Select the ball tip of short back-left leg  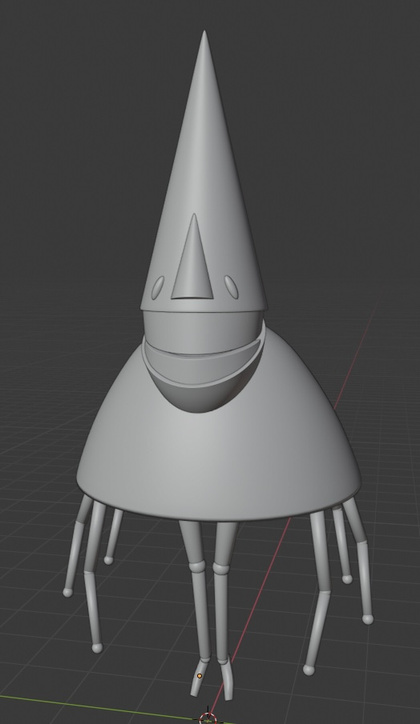(108, 560)
